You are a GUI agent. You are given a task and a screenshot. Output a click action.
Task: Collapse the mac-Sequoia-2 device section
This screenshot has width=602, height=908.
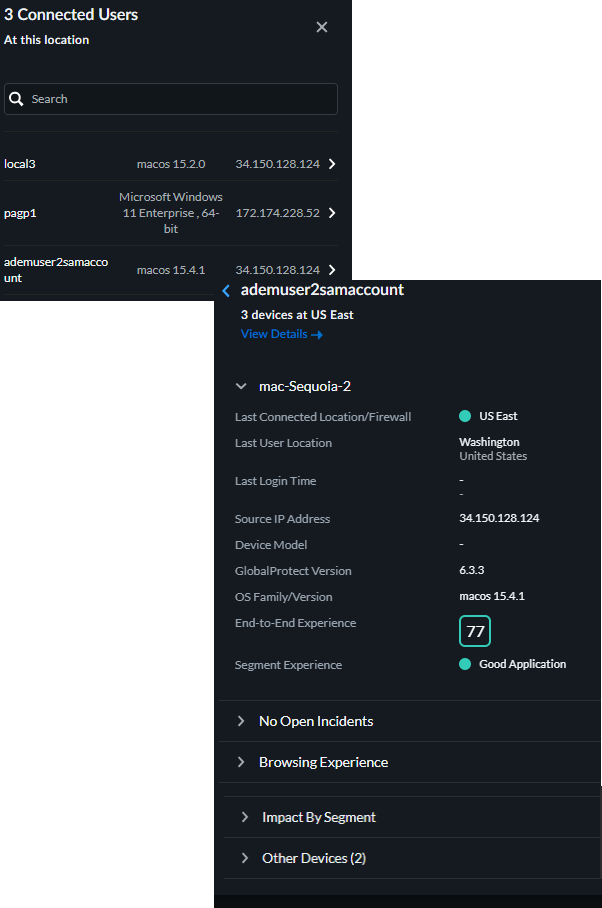pyautogui.click(x=241, y=386)
